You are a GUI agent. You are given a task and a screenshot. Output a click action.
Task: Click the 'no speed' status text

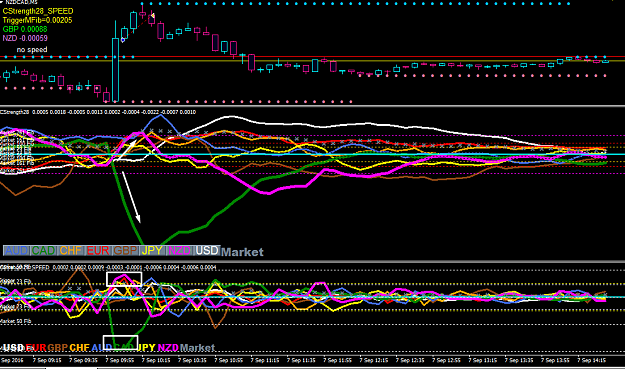click(32, 50)
